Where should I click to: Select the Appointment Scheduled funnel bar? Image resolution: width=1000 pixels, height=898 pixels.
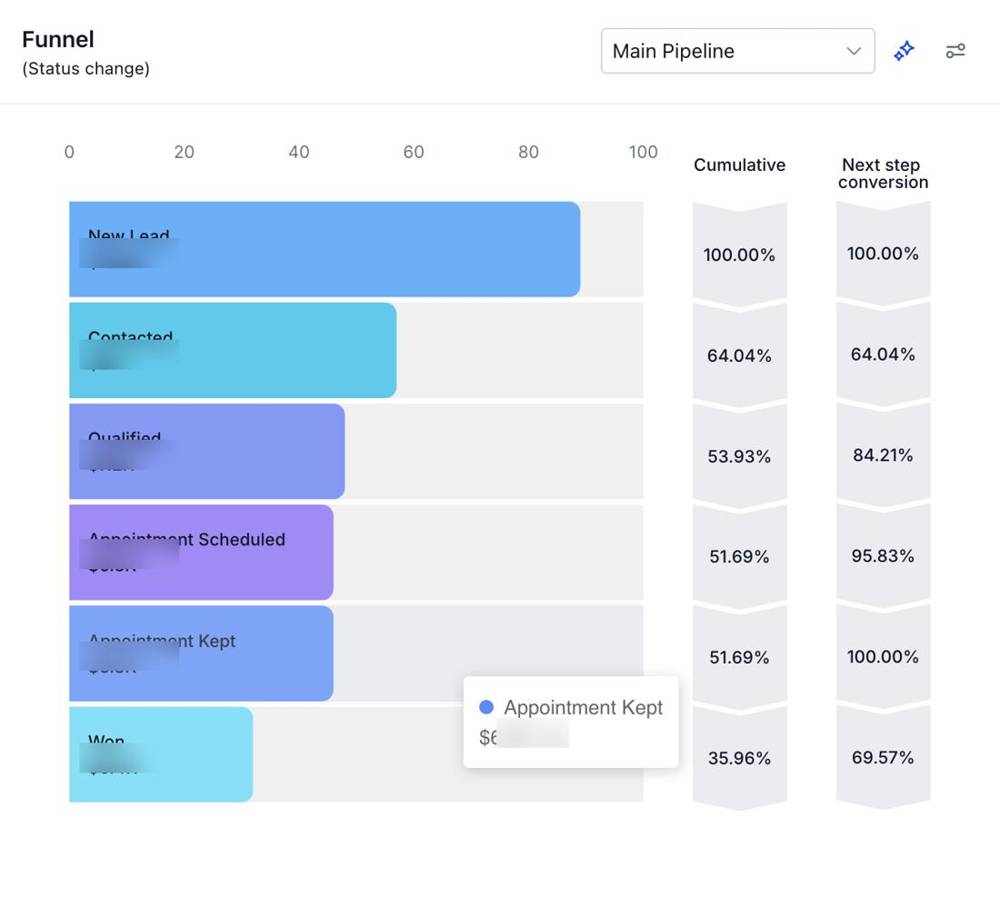point(202,552)
